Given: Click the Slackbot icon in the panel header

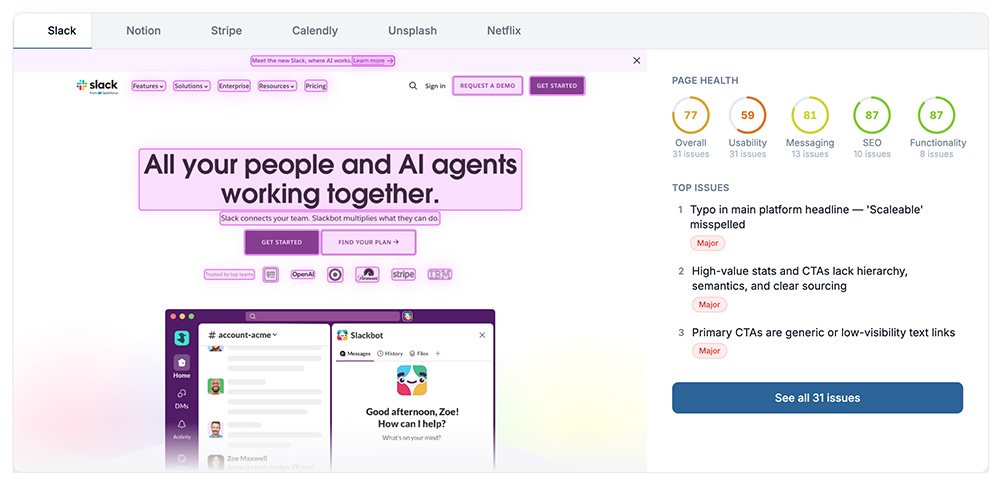Looking at the screenshot, I should pyautogui.click(x=342, y=335).
